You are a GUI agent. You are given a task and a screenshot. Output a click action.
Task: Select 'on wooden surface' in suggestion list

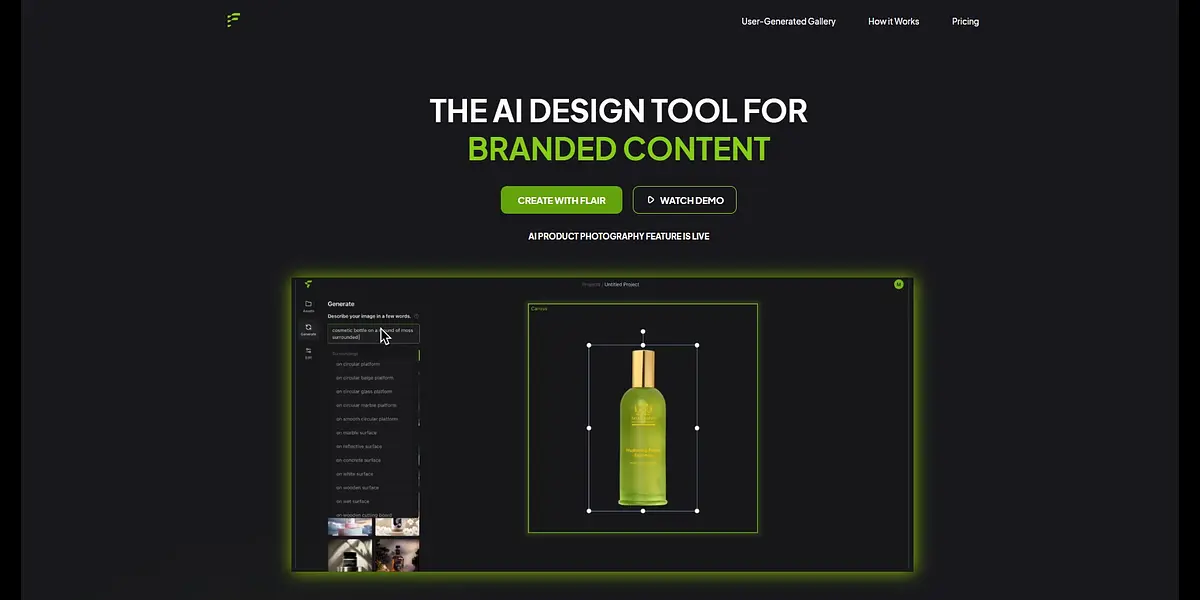[x=357, y=488]
